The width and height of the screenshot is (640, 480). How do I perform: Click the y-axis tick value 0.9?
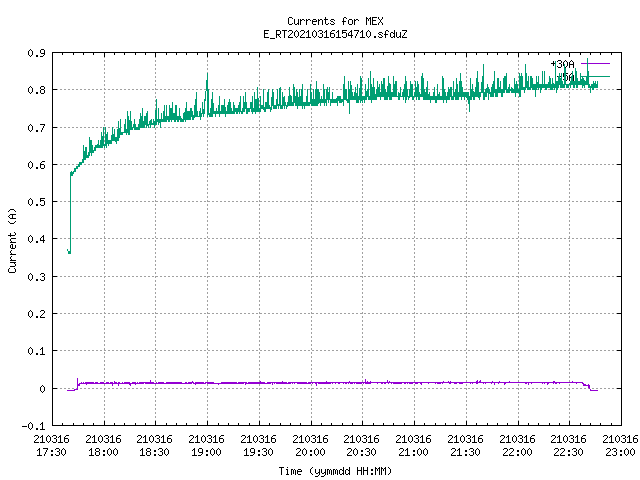[37, 53]
